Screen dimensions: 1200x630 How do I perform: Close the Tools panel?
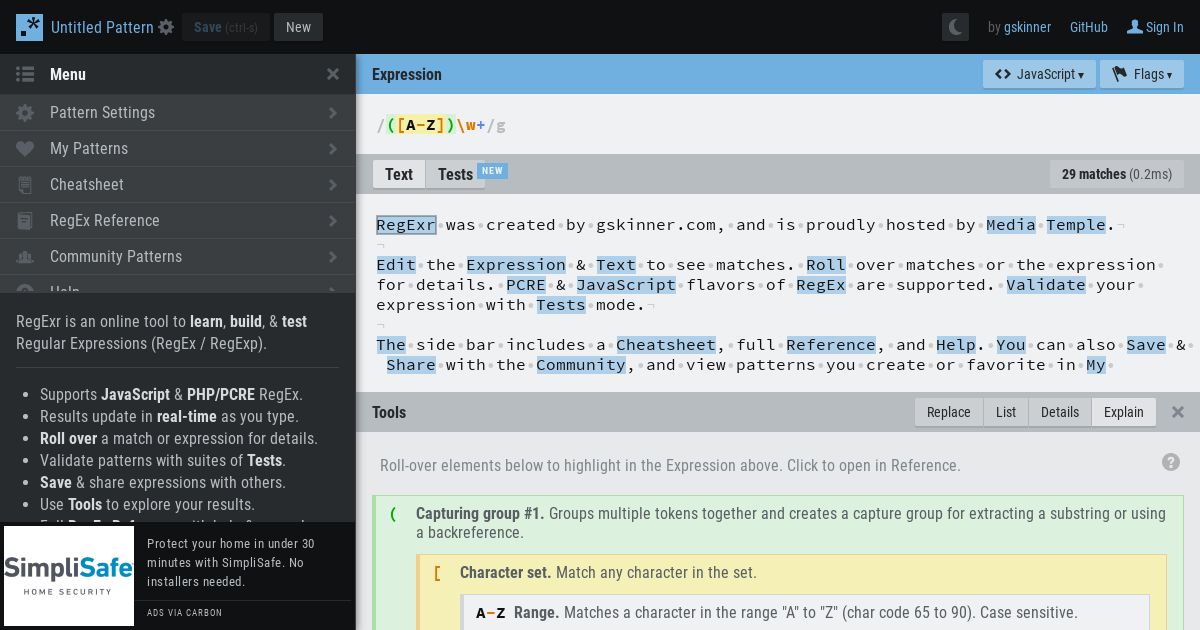coord(1178,412)
